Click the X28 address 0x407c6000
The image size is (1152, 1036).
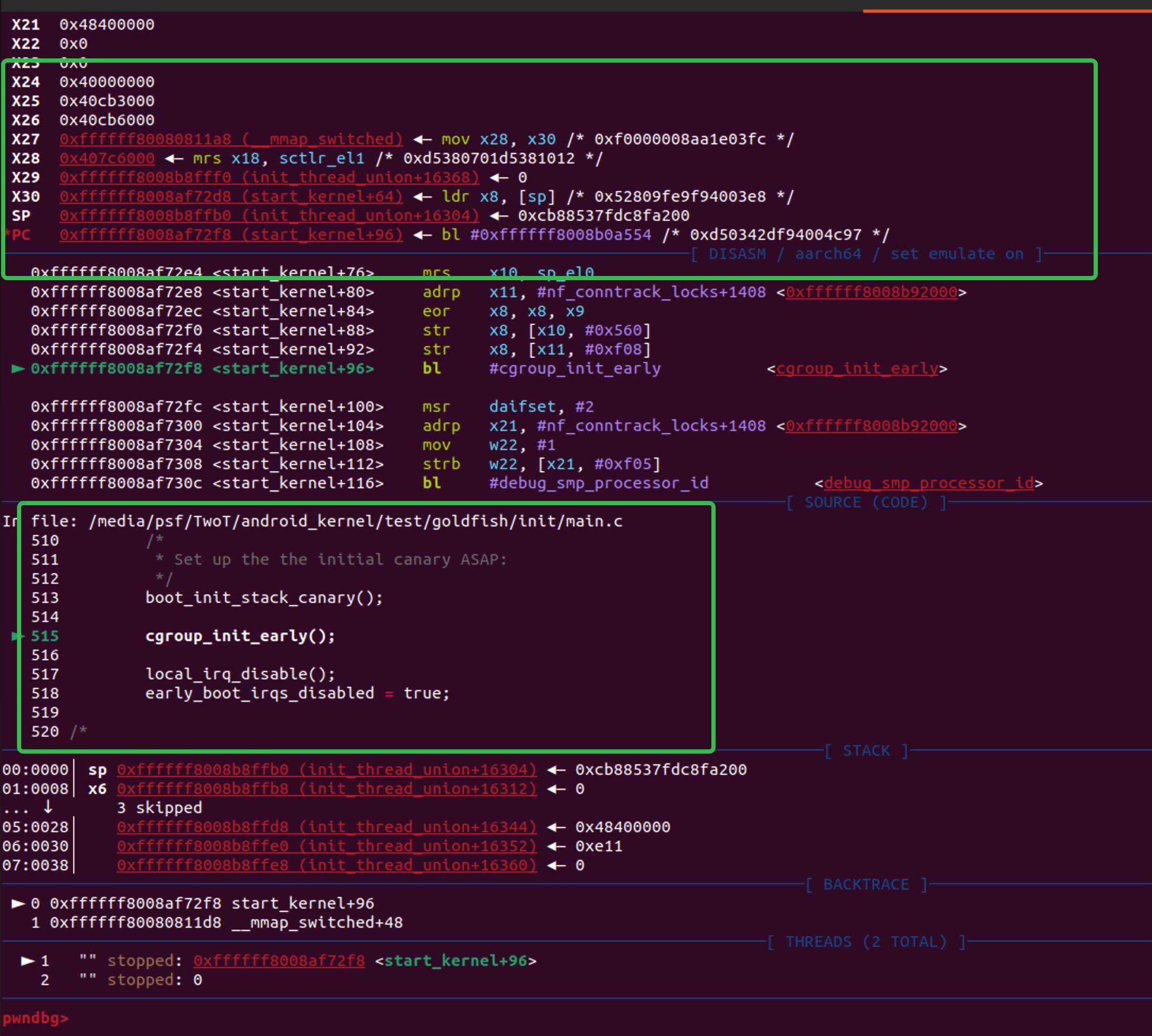coord(107,158)
